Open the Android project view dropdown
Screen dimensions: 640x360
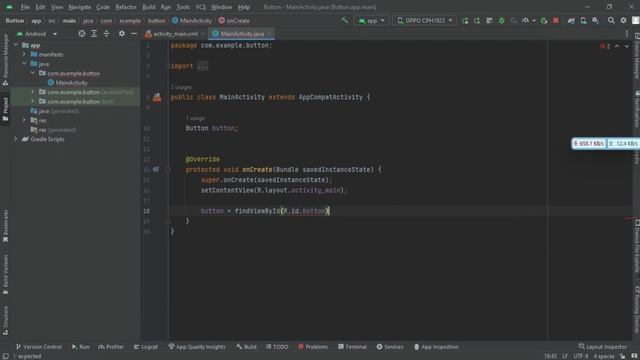pyautogui.click(x=37, y=34)
